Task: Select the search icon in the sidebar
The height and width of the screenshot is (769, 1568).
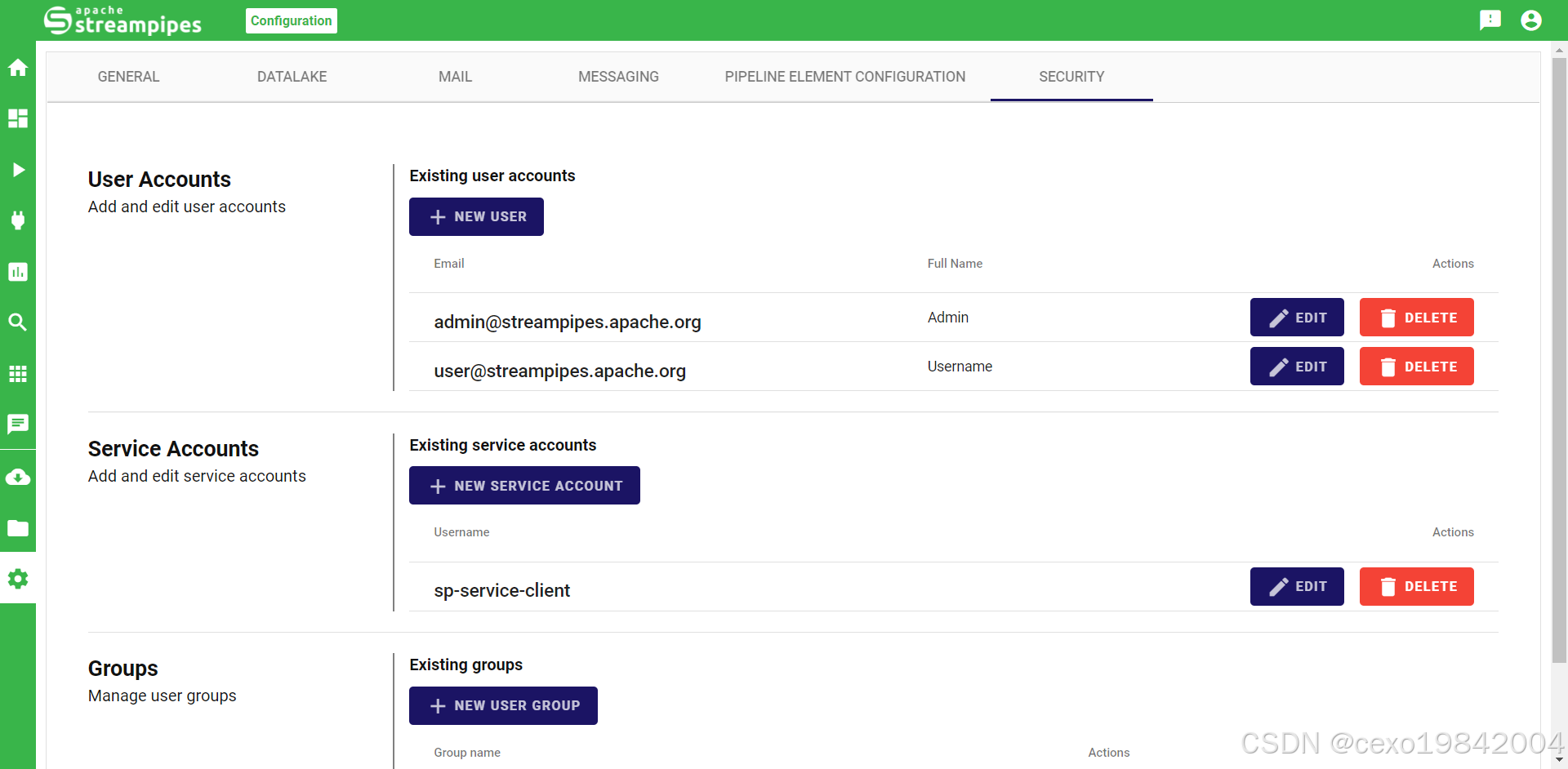Action: tap(17, 322)
